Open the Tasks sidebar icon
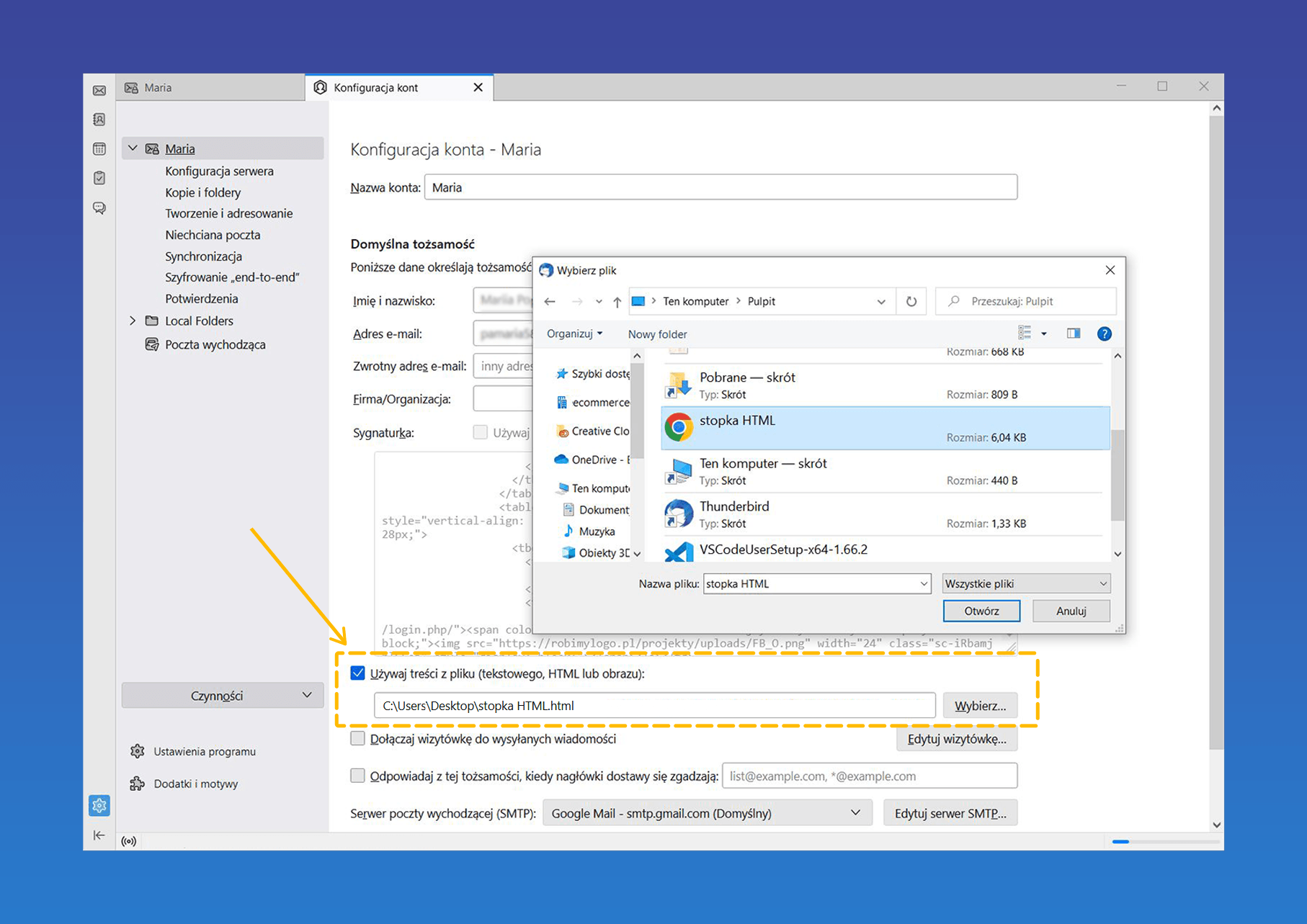1307x924 pixels. pos(99,178)
